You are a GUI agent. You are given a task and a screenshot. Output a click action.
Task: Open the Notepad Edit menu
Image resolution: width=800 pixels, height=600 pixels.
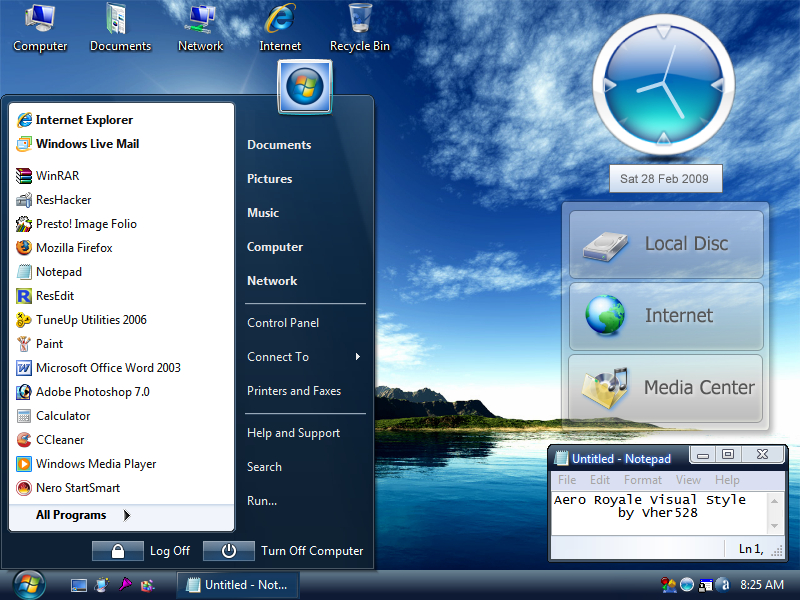point(600,480)
